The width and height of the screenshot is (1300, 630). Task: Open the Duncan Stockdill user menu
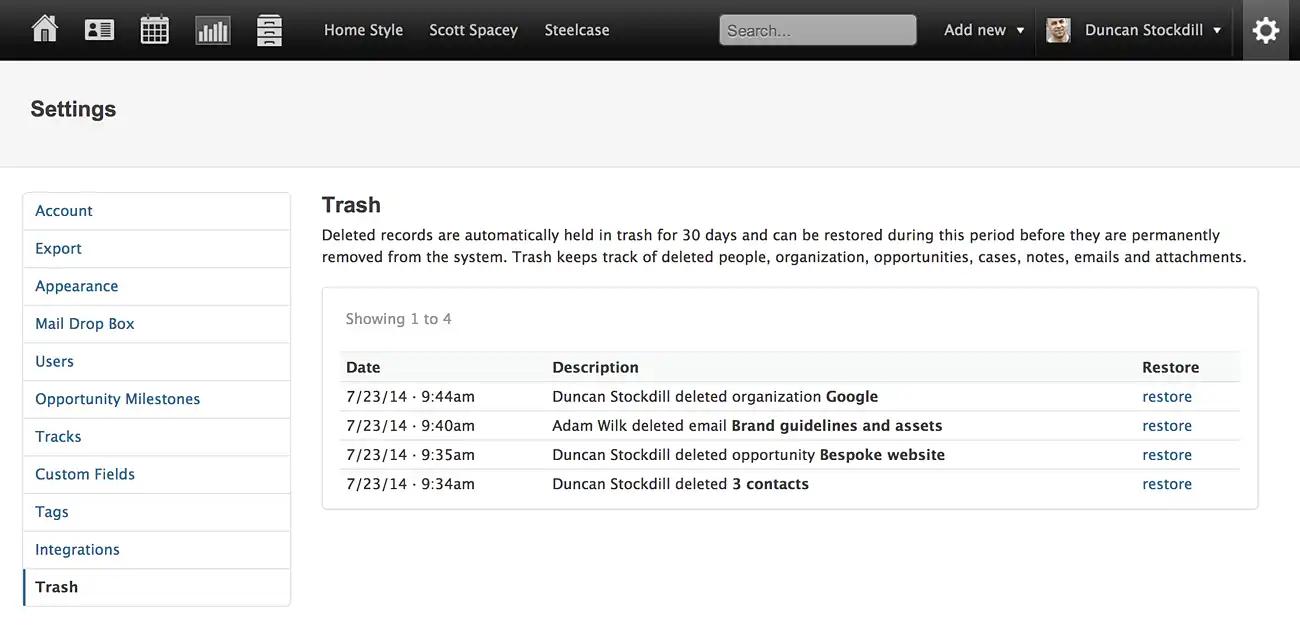[1154, 30]
